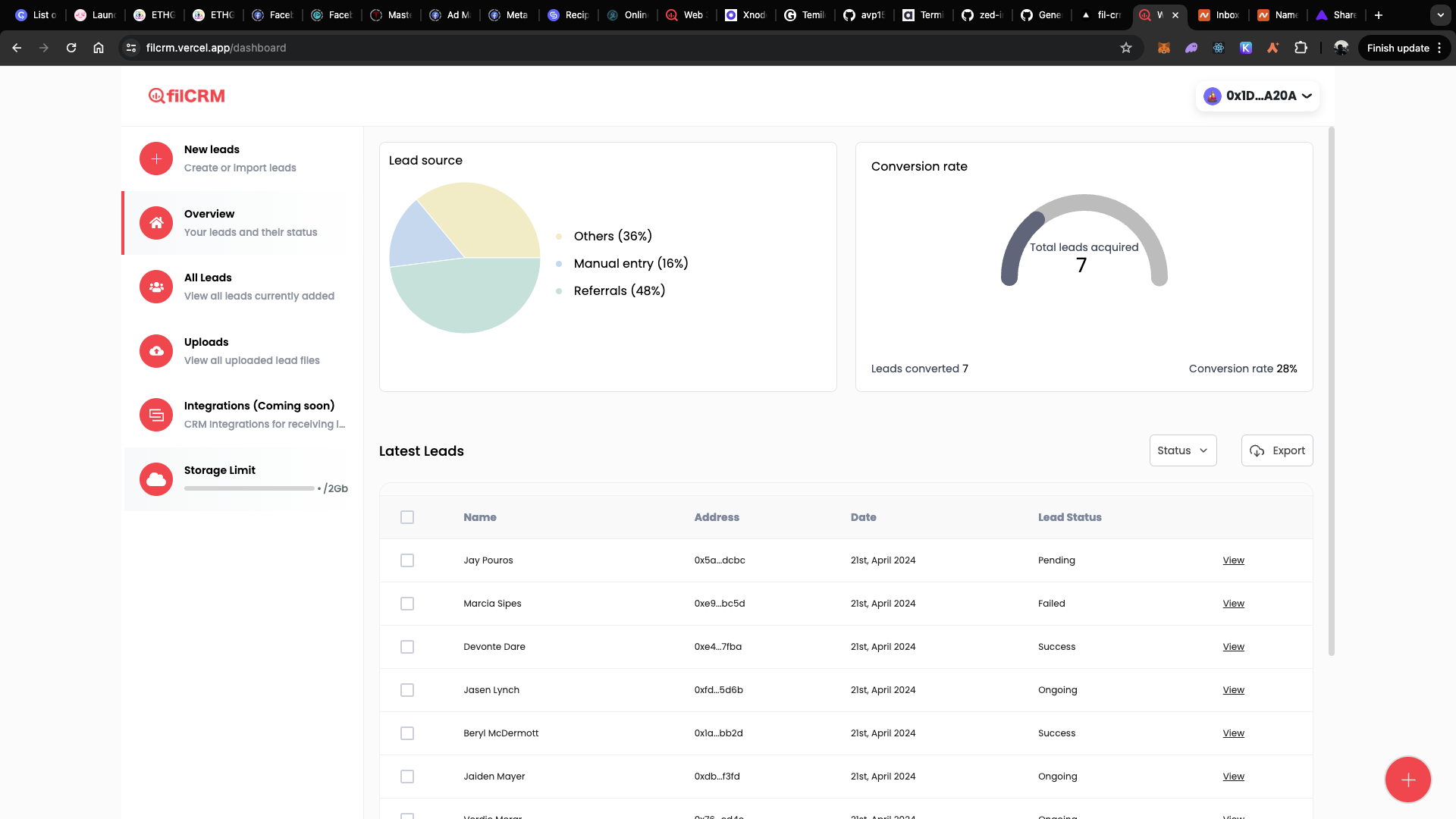Select the All Leads people icon

tap(156, 287)
